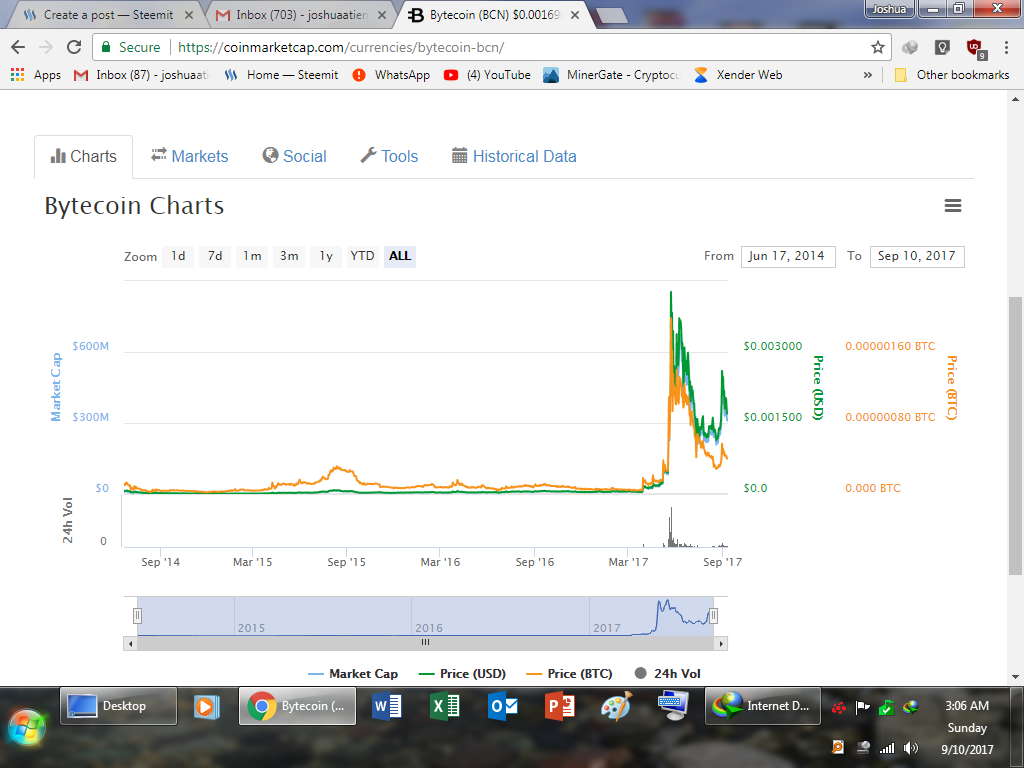Image resolution: width=1024 pixels, height=768 pixels.
Task: Click the uBlock Origin extension icon
Action: (975, 48)
